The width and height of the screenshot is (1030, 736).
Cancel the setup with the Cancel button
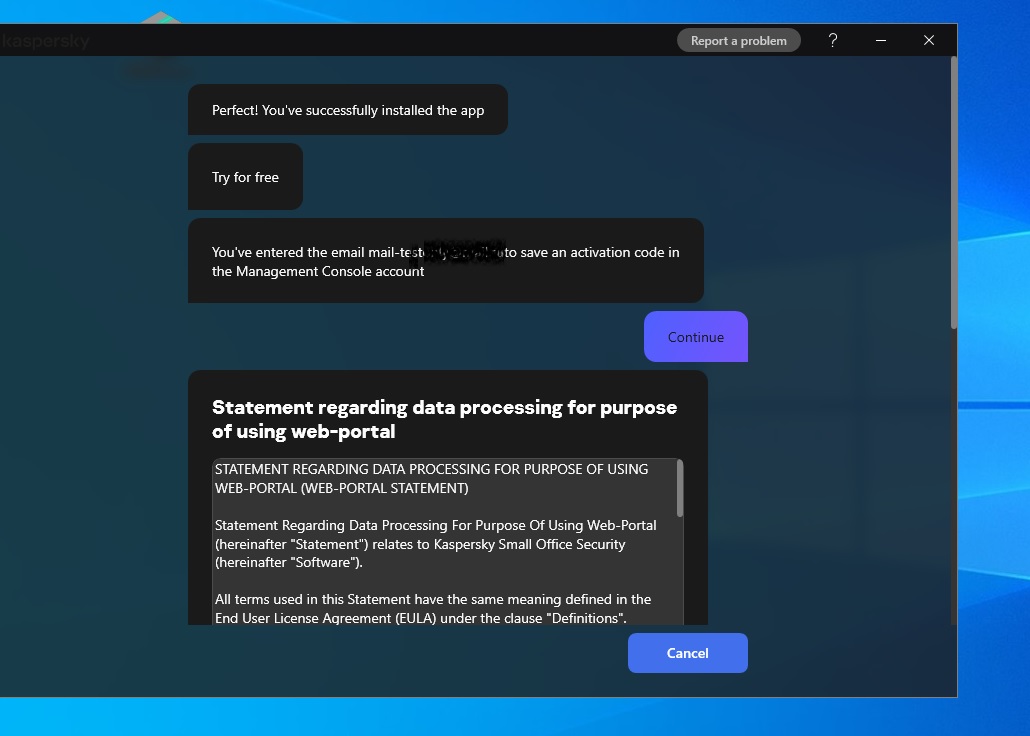pos(688,653)
